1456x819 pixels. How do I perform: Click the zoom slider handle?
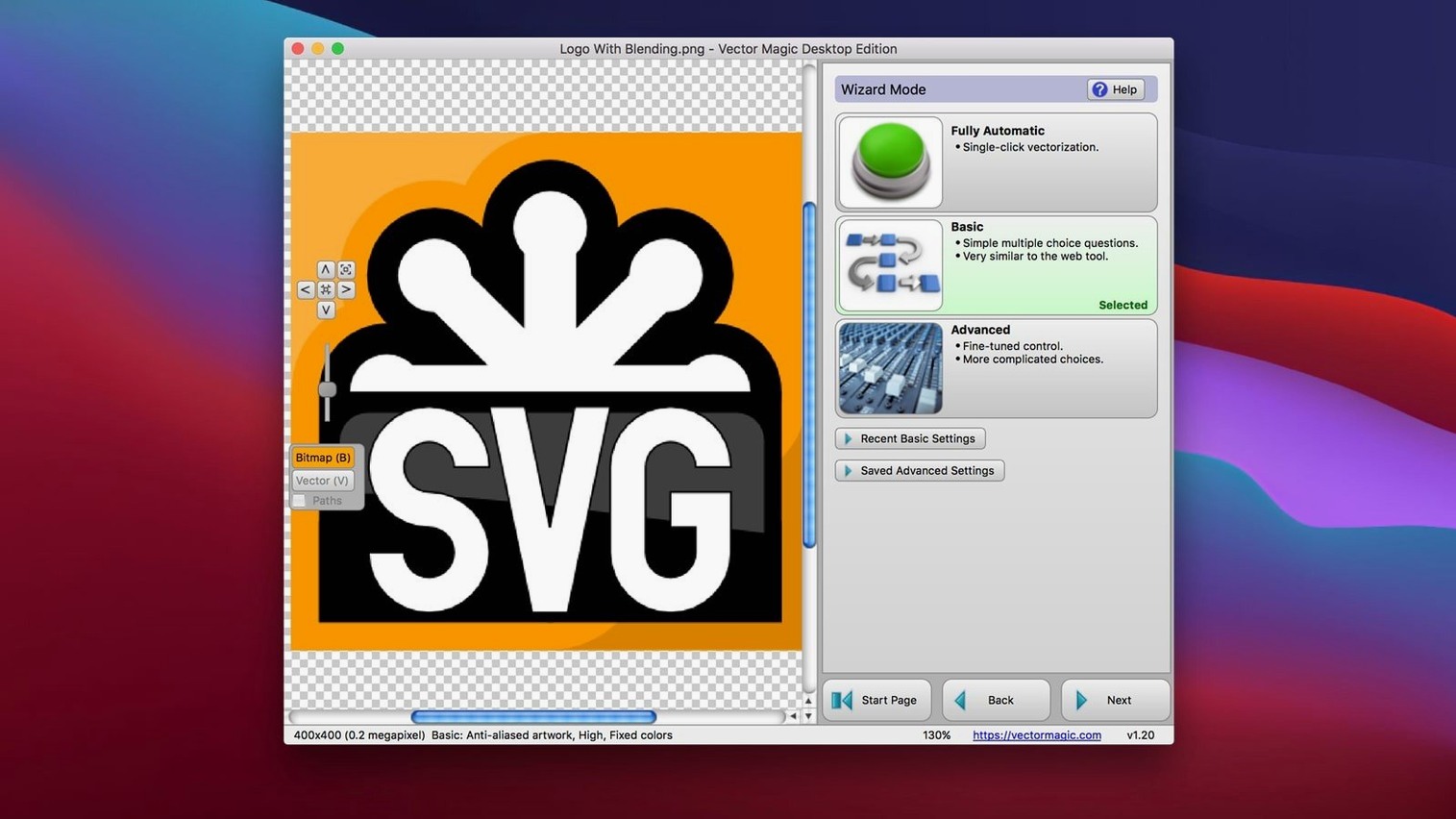328,389
